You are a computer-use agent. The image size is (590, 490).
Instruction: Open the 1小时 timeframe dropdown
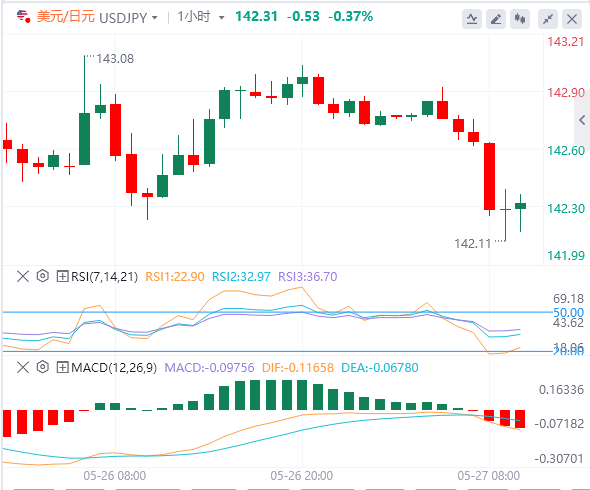(222, 18)
